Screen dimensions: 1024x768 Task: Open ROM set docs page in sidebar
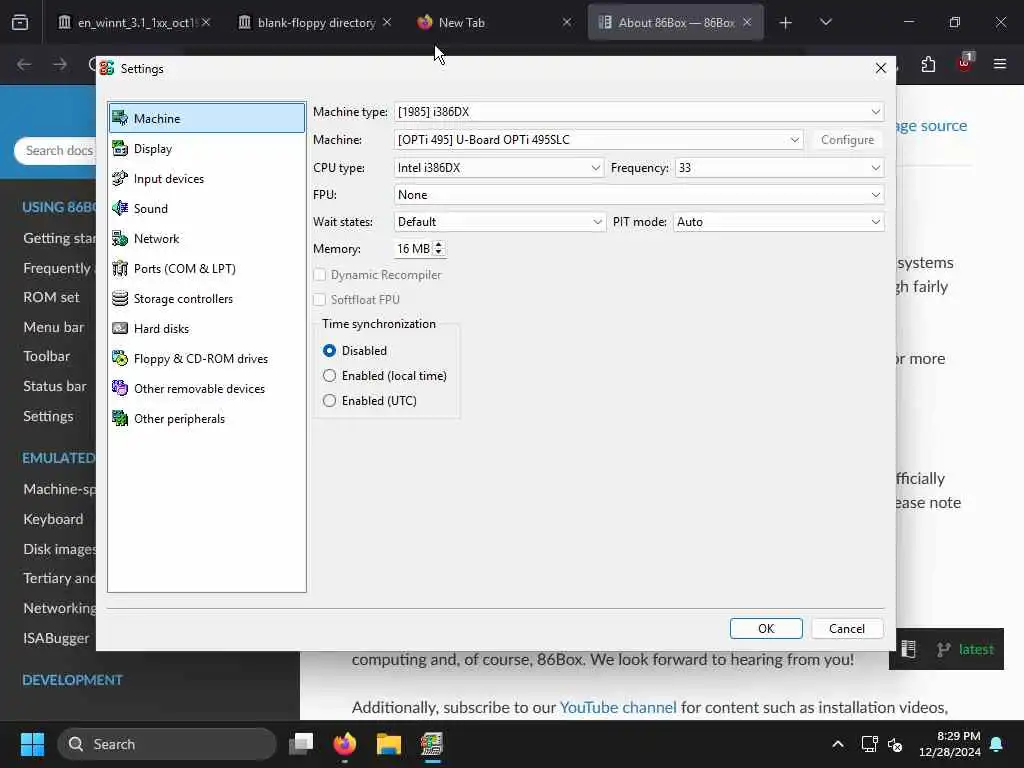click(x=51, y=297)
